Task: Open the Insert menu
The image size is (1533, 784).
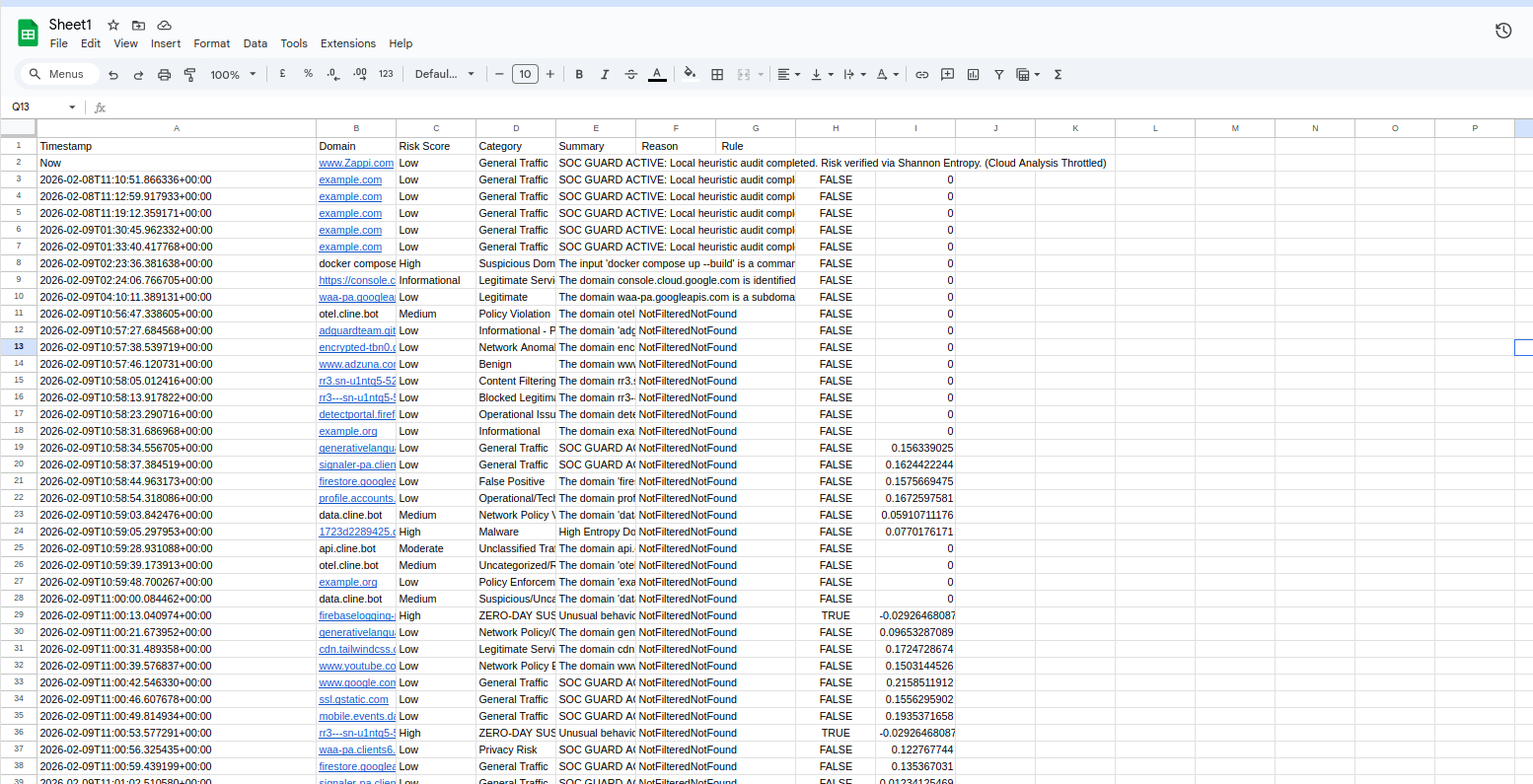Action: tap(166, 43)
